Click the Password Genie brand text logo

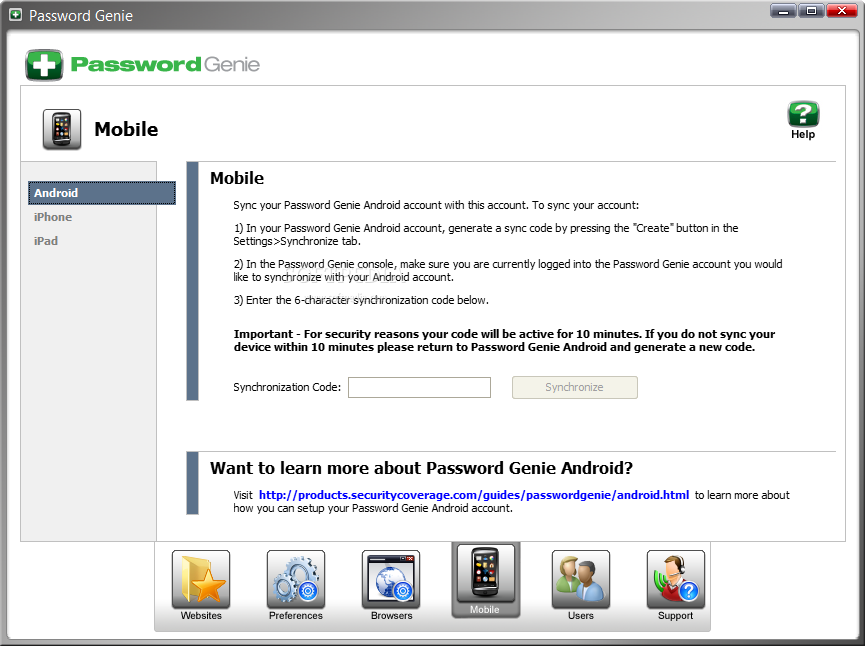tap(165, 65)
